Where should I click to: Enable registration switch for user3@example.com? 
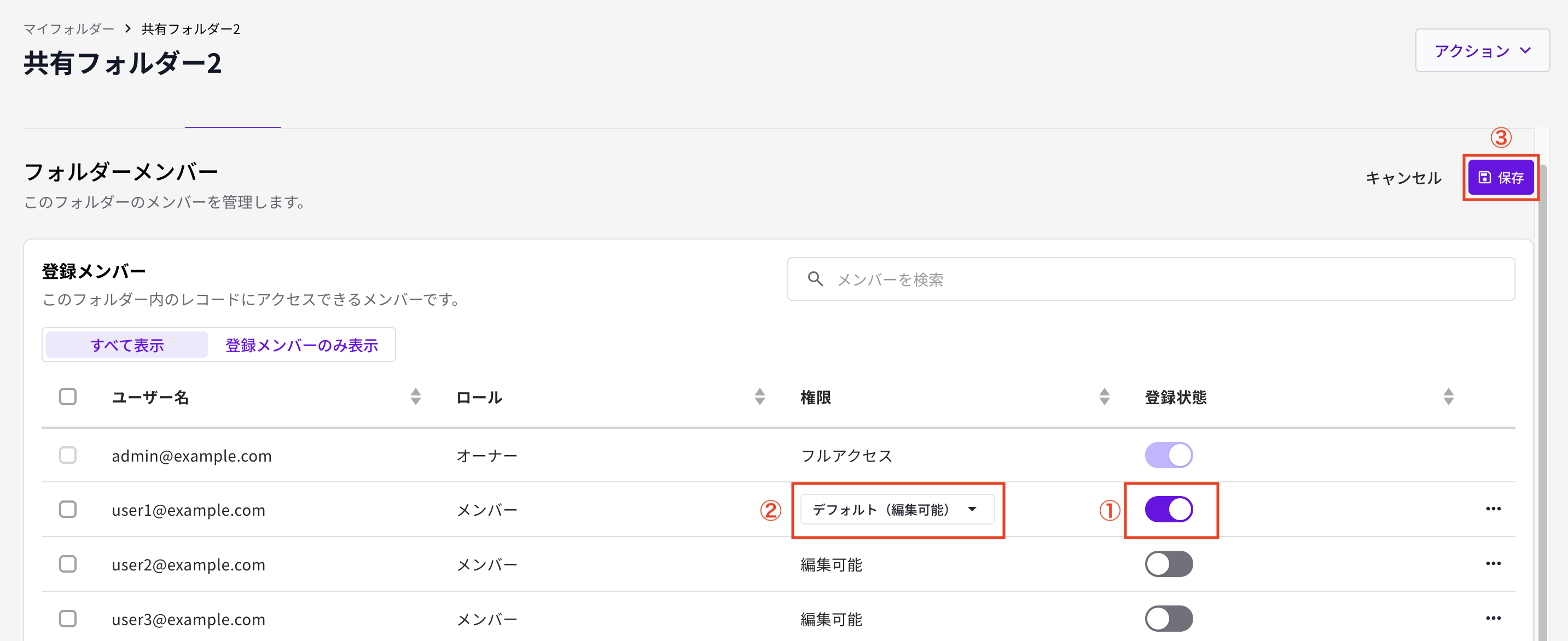pyautogui.click(x=1168, y=619)
